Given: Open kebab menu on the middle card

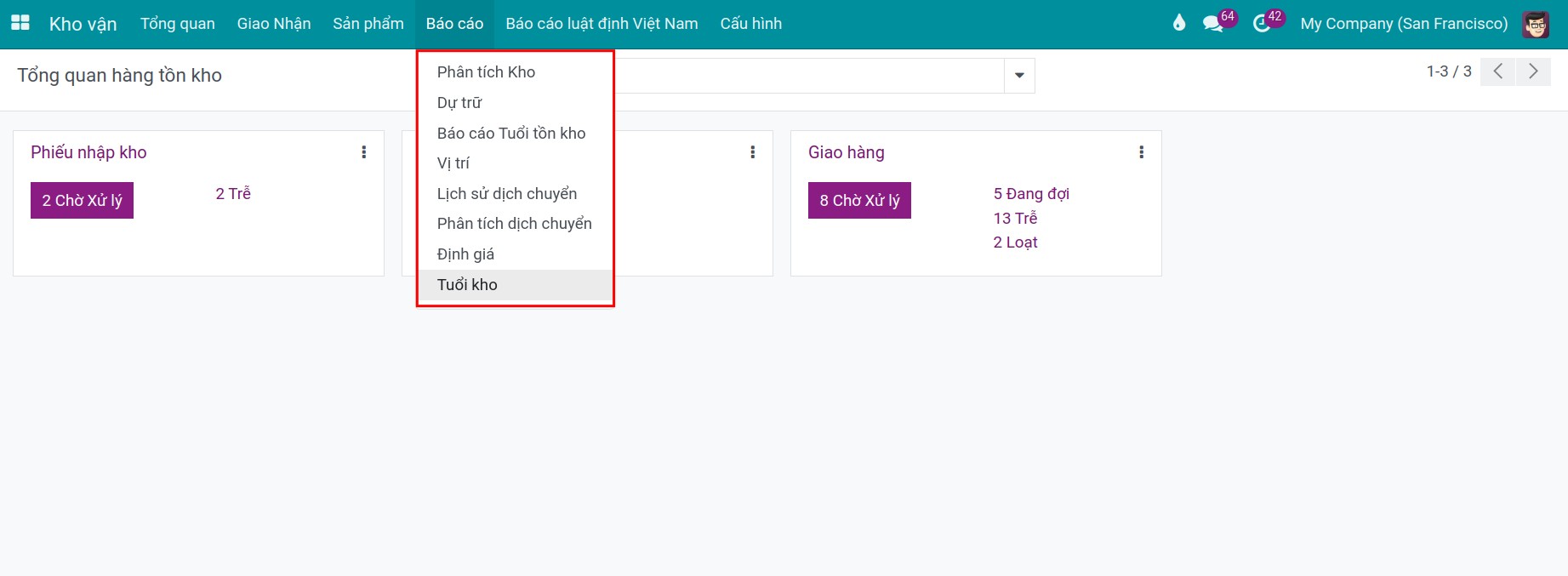Looking at the screenshot, I should click(x=753, y=152).
